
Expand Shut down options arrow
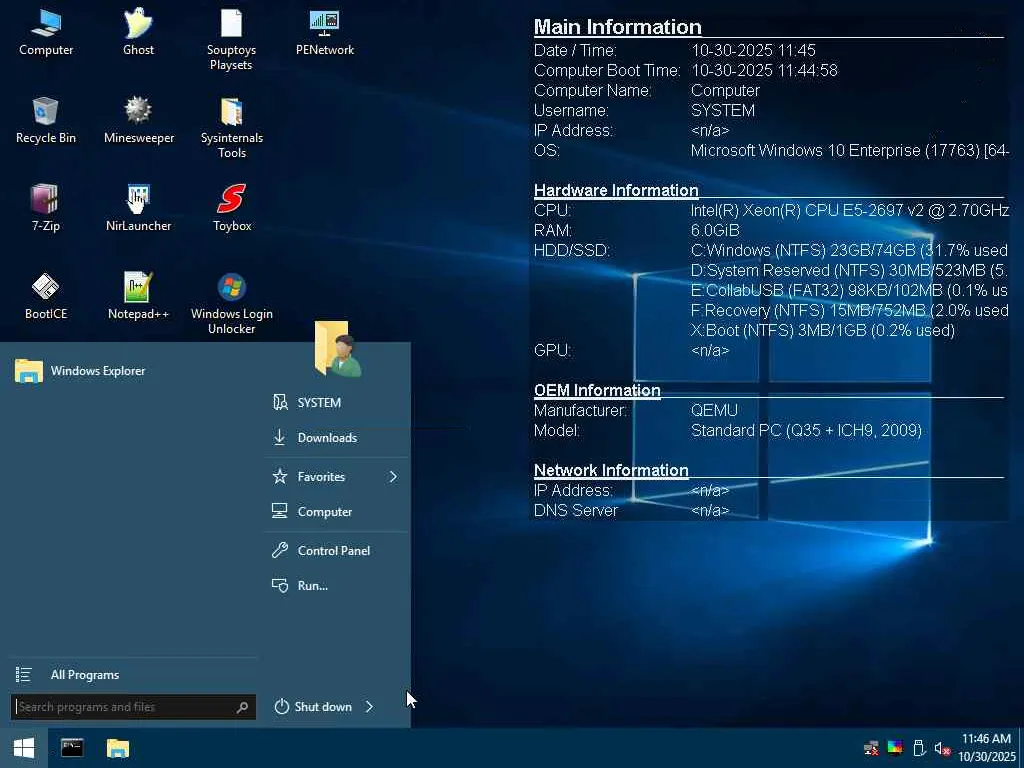tap(370, 707)
